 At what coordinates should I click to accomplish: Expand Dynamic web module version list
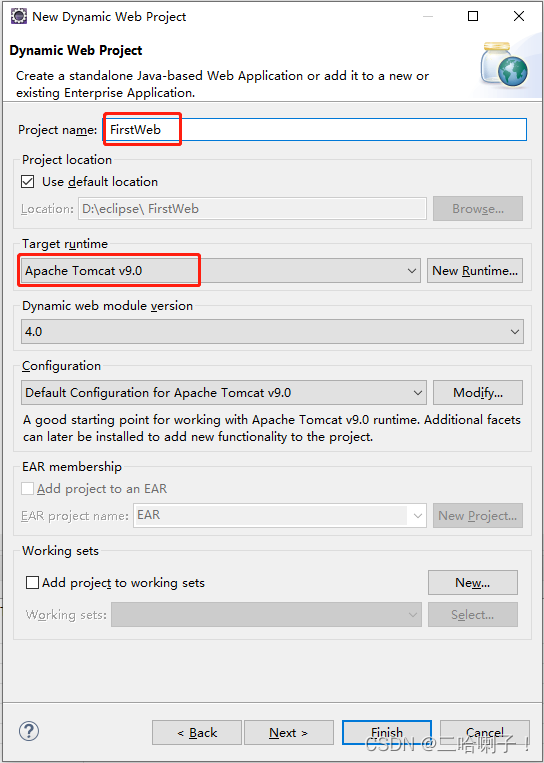[x=272, y=332]
